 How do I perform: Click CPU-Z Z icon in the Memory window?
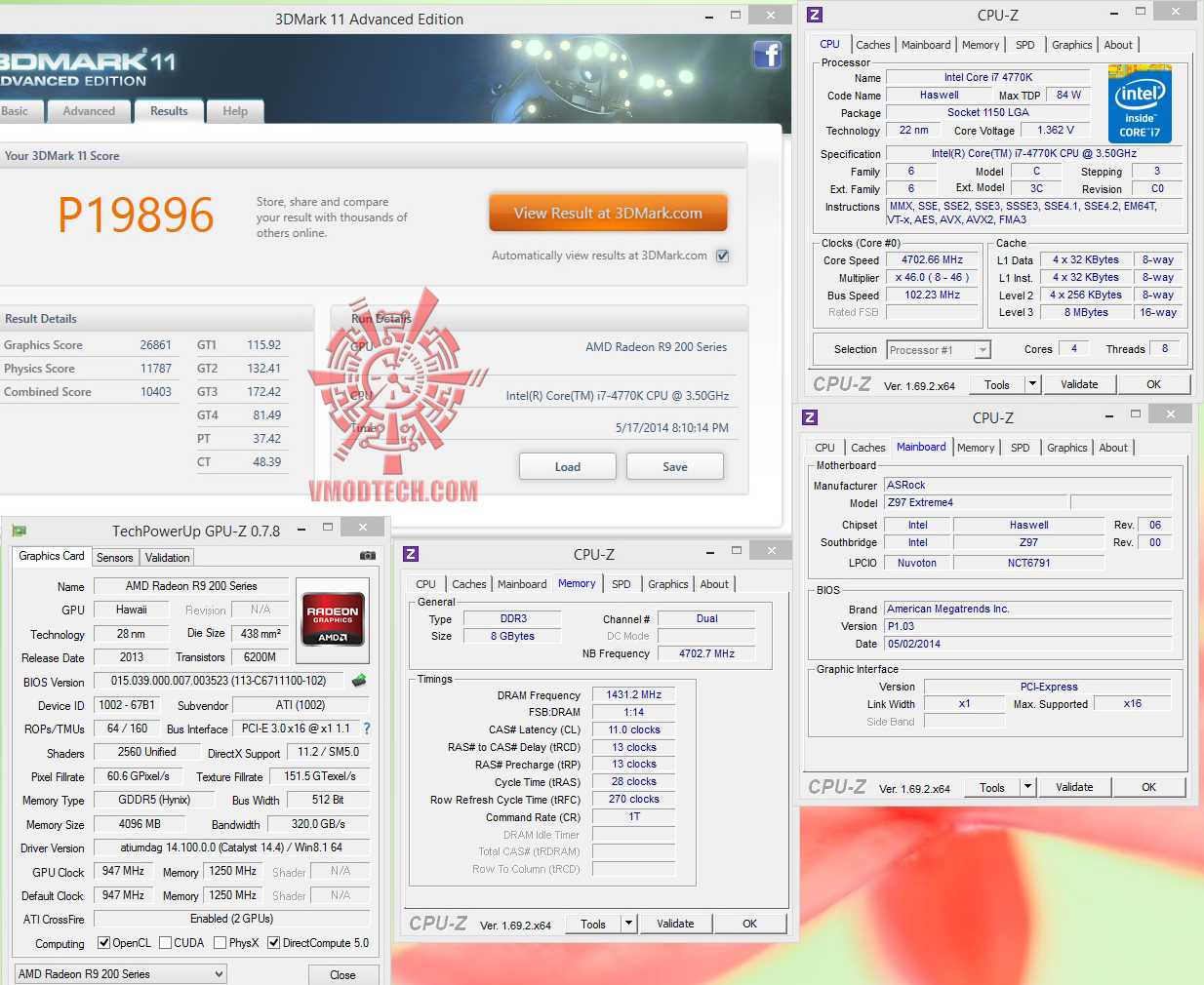pyautogui.click(x=411, y=554)
